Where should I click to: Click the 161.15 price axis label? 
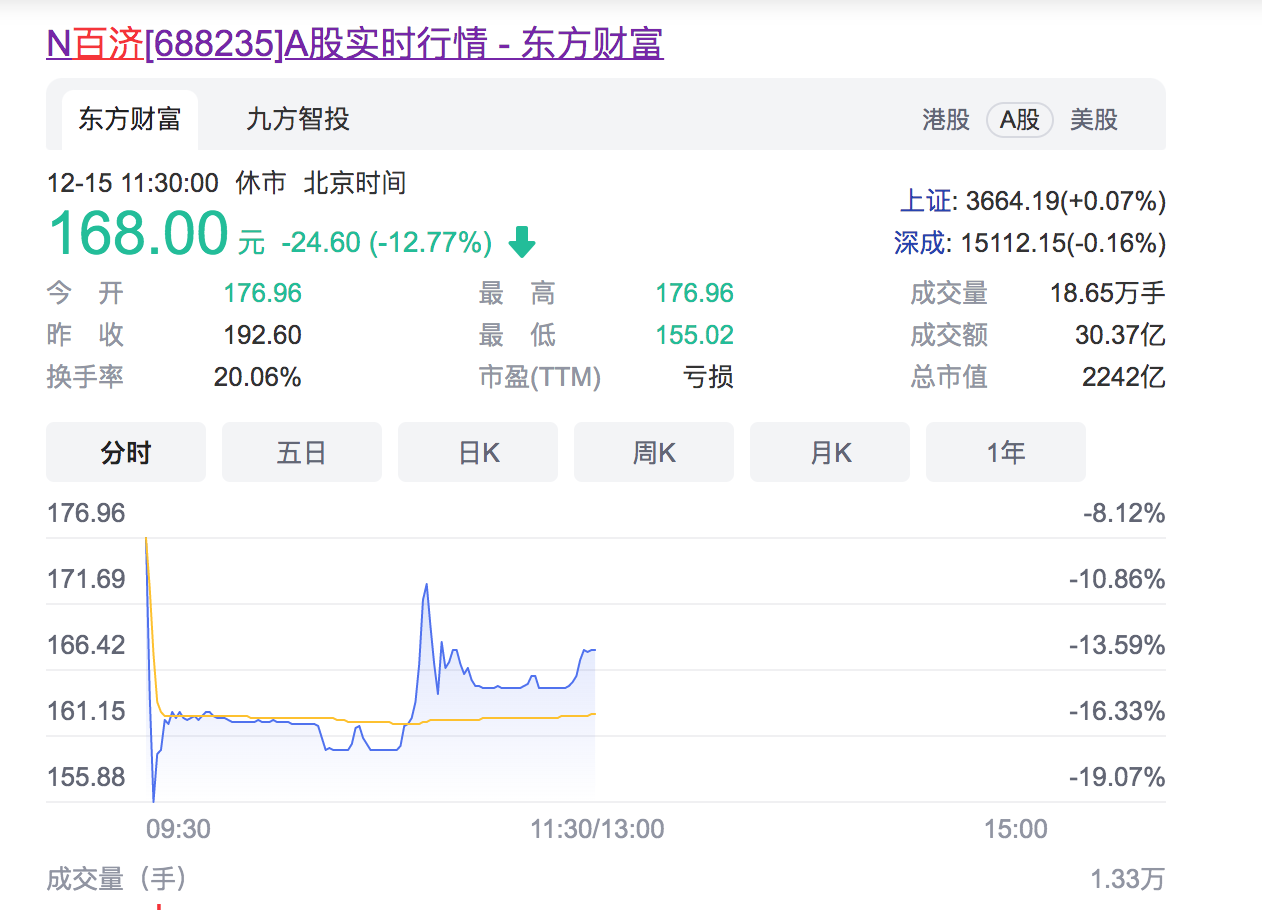point(87,711)
